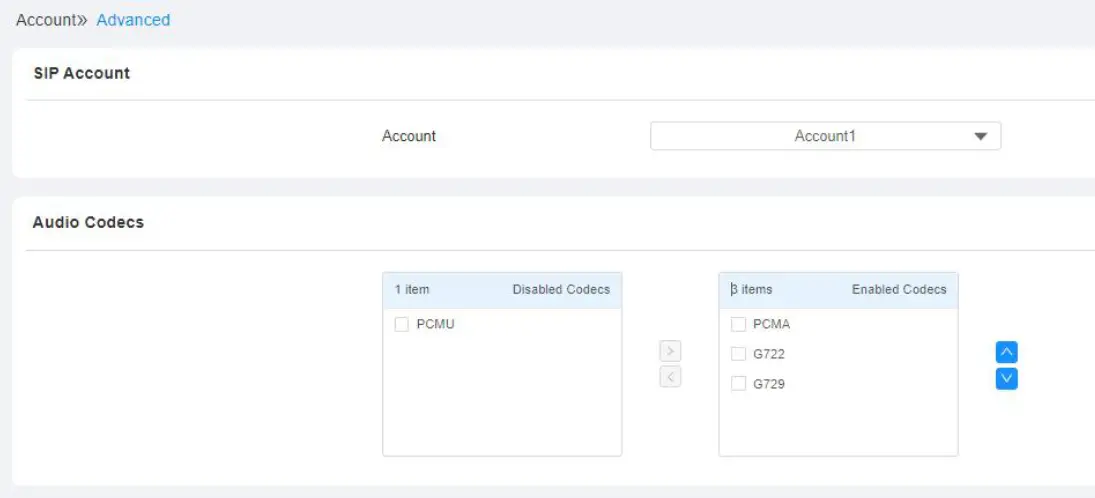
Task: Select the G722 label in Enabled Codecs
Action: click(769, 354)
